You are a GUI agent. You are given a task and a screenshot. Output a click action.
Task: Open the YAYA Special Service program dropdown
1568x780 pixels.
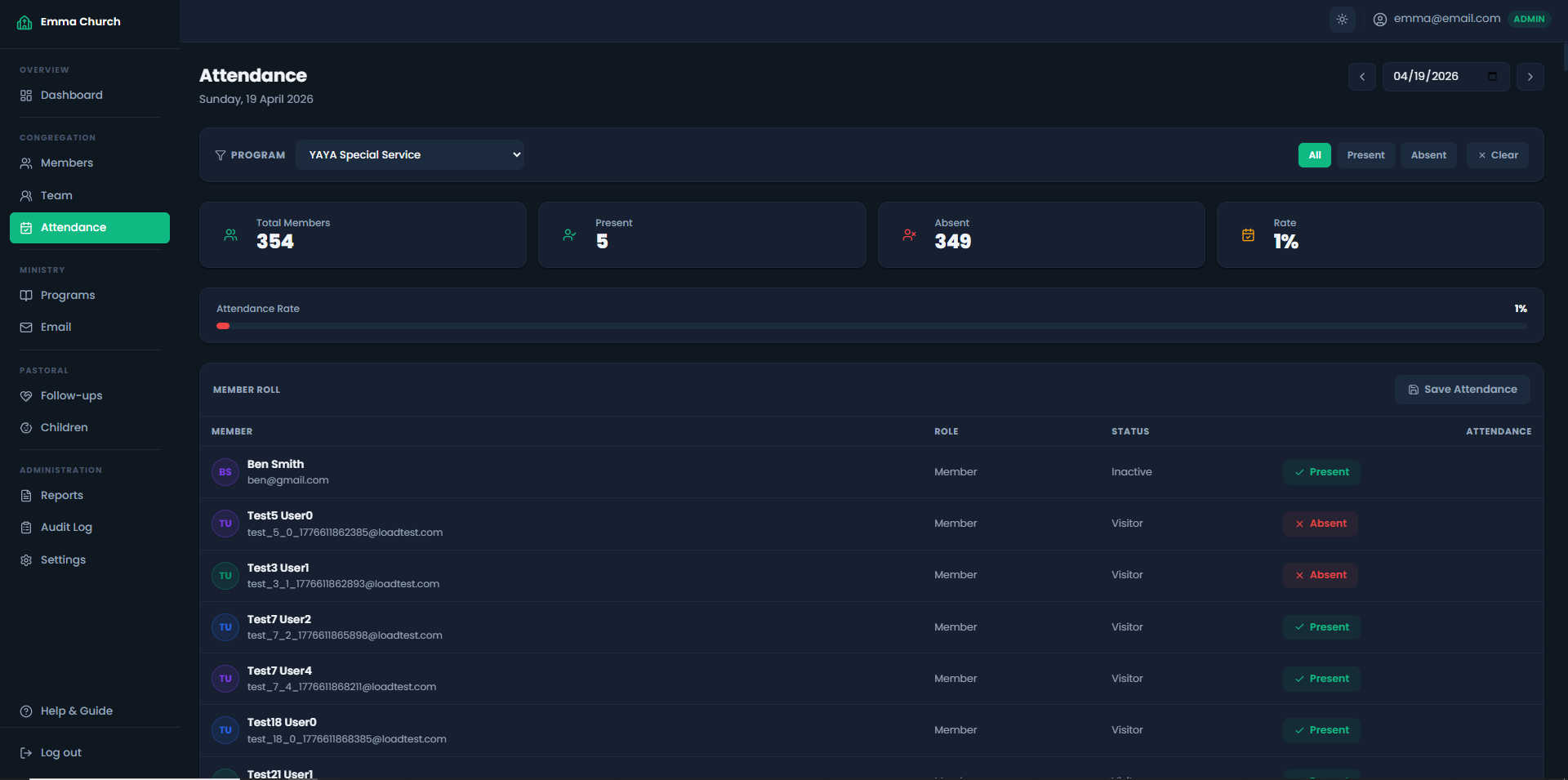click(x=410, y=155)
